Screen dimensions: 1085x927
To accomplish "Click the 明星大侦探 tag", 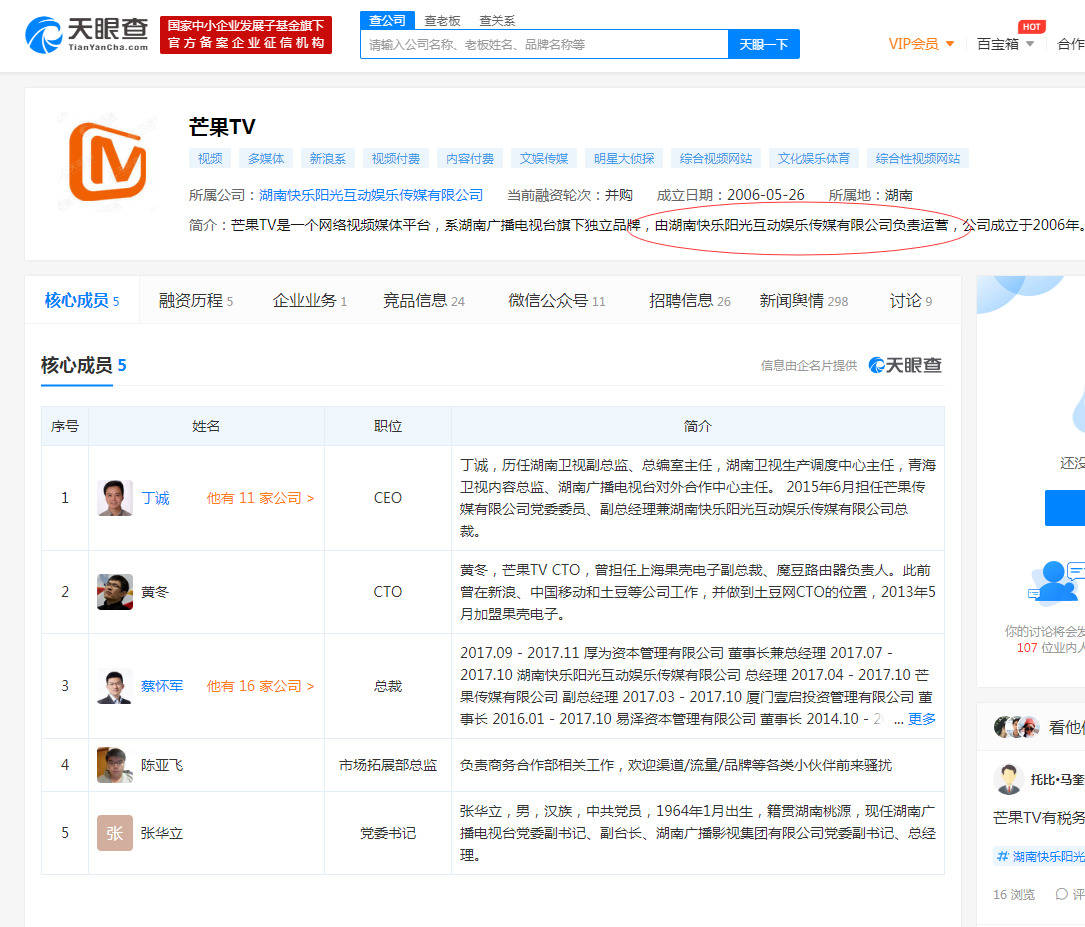I will (623, 158).
